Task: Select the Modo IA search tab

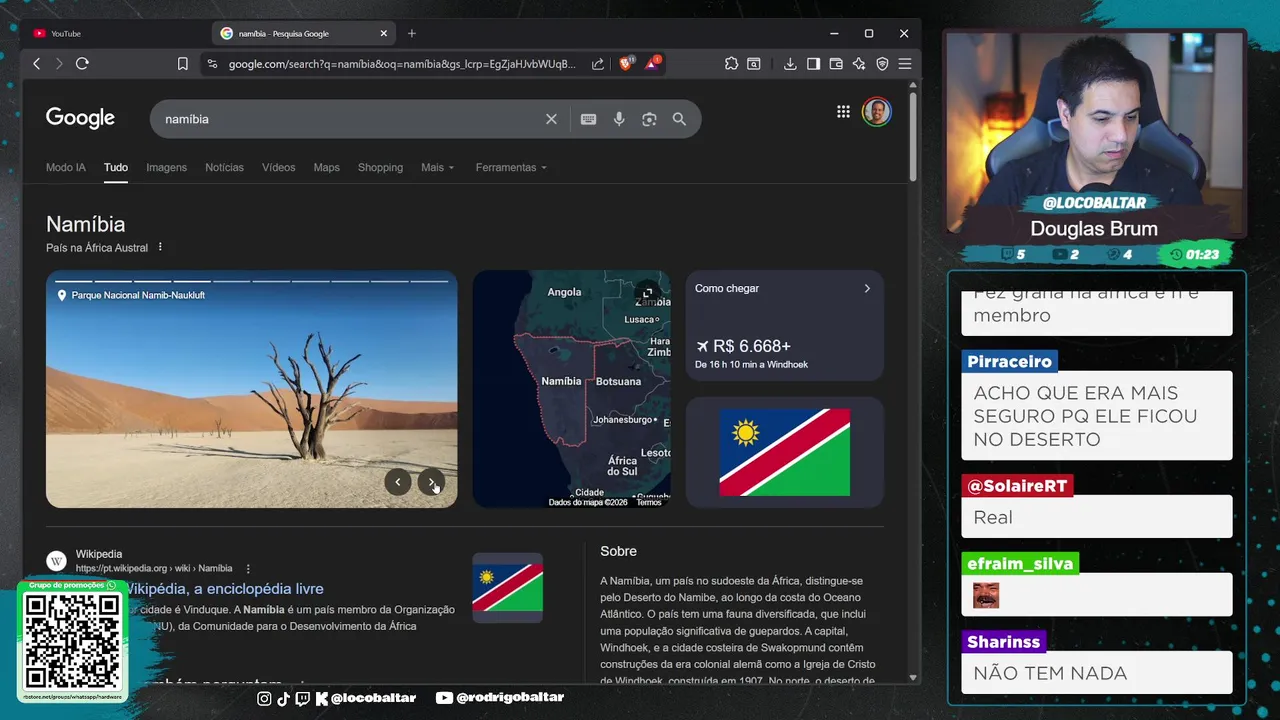Action: point(66,167)
